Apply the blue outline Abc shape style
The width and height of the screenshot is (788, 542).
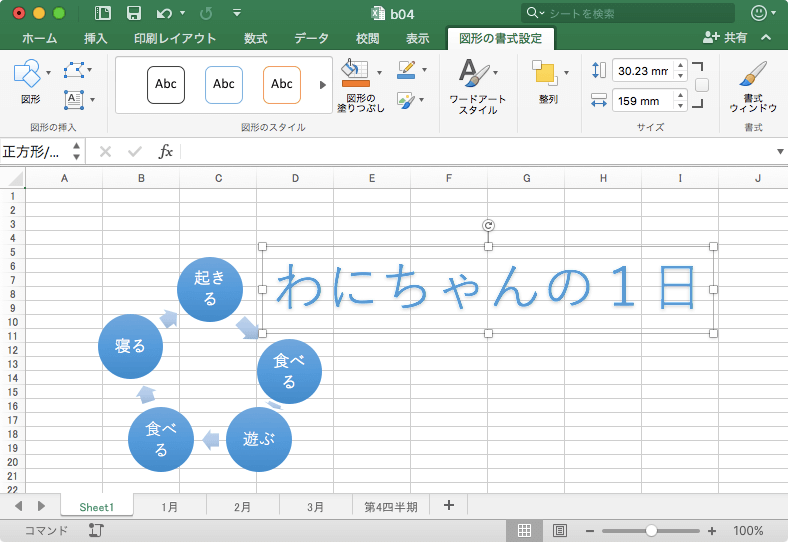point(224,84)
